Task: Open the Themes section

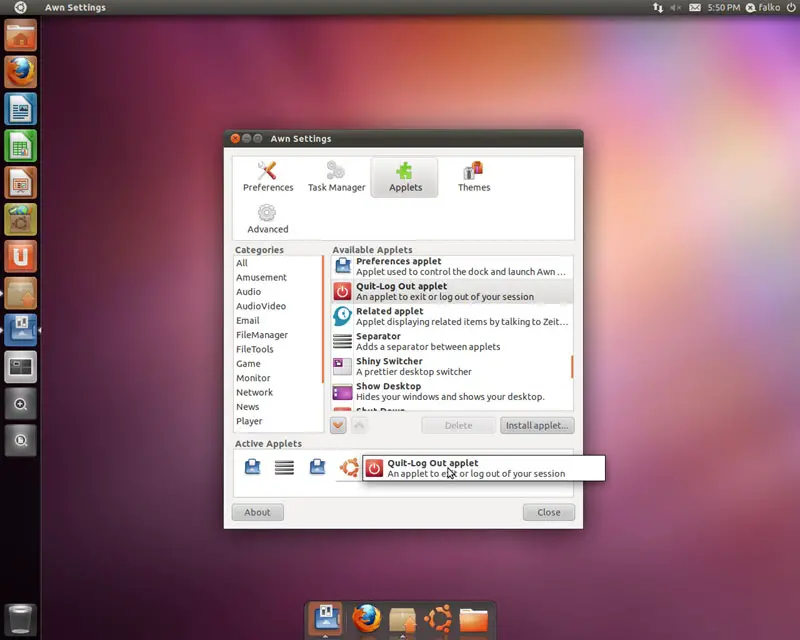Action: pyautogui.click(x=473, y=177)
